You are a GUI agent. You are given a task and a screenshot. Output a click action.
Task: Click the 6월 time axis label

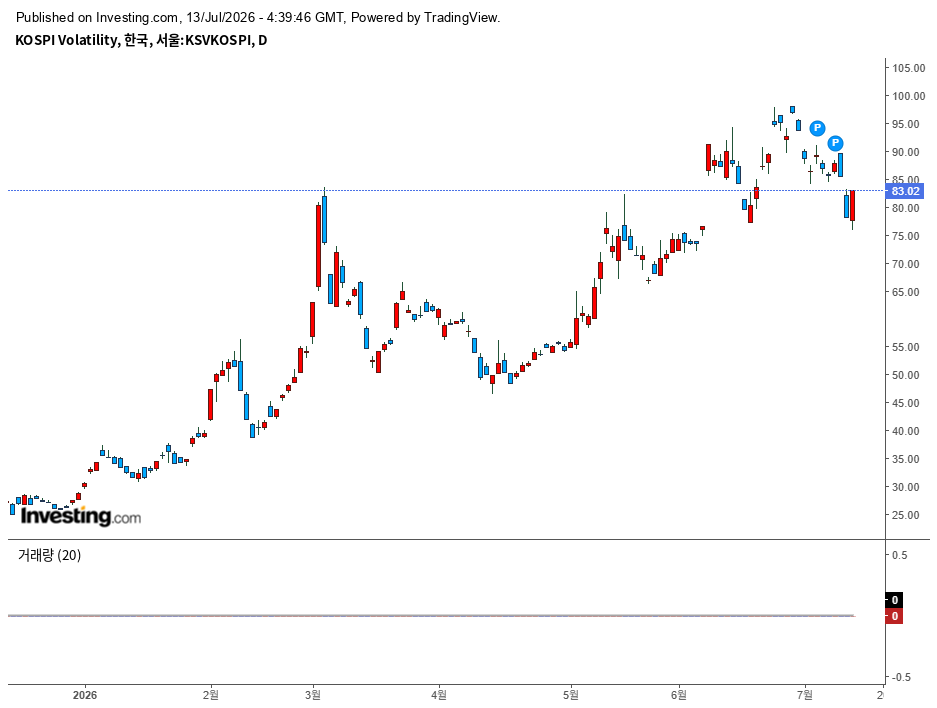pos(679,695)
